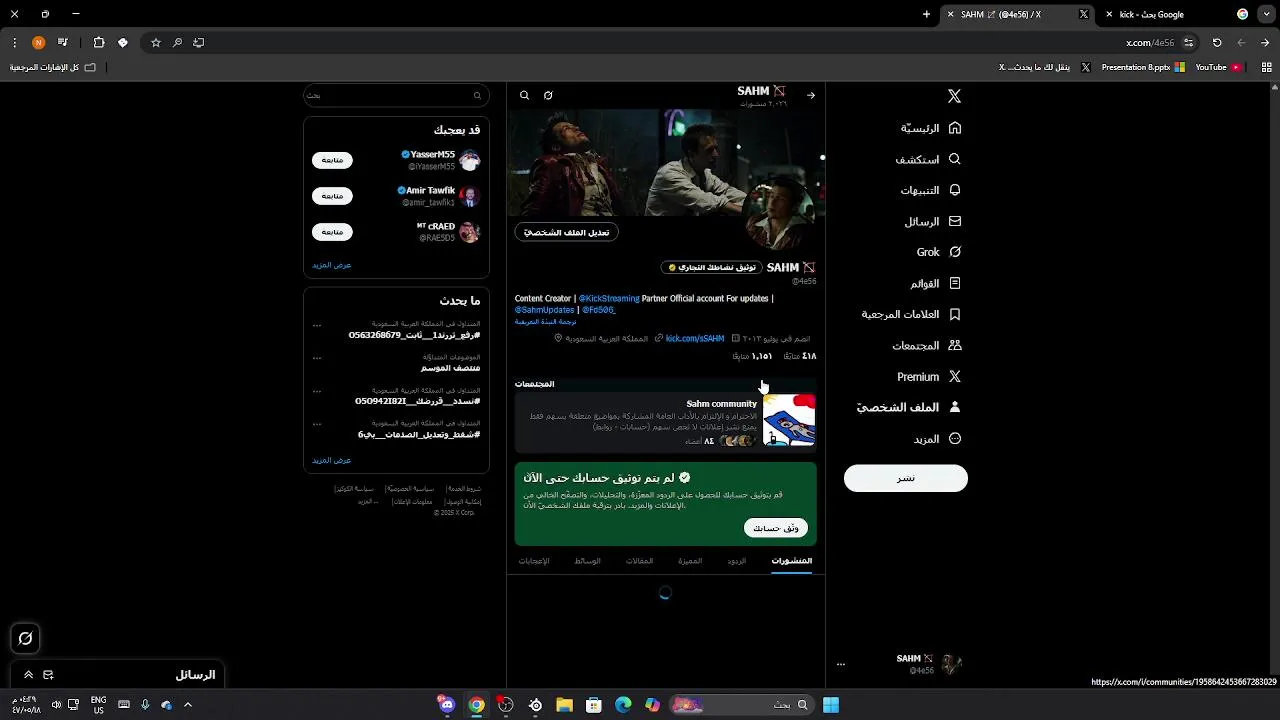Click back arrow in profile header
1280x720 pixels.
click(811, 95)
